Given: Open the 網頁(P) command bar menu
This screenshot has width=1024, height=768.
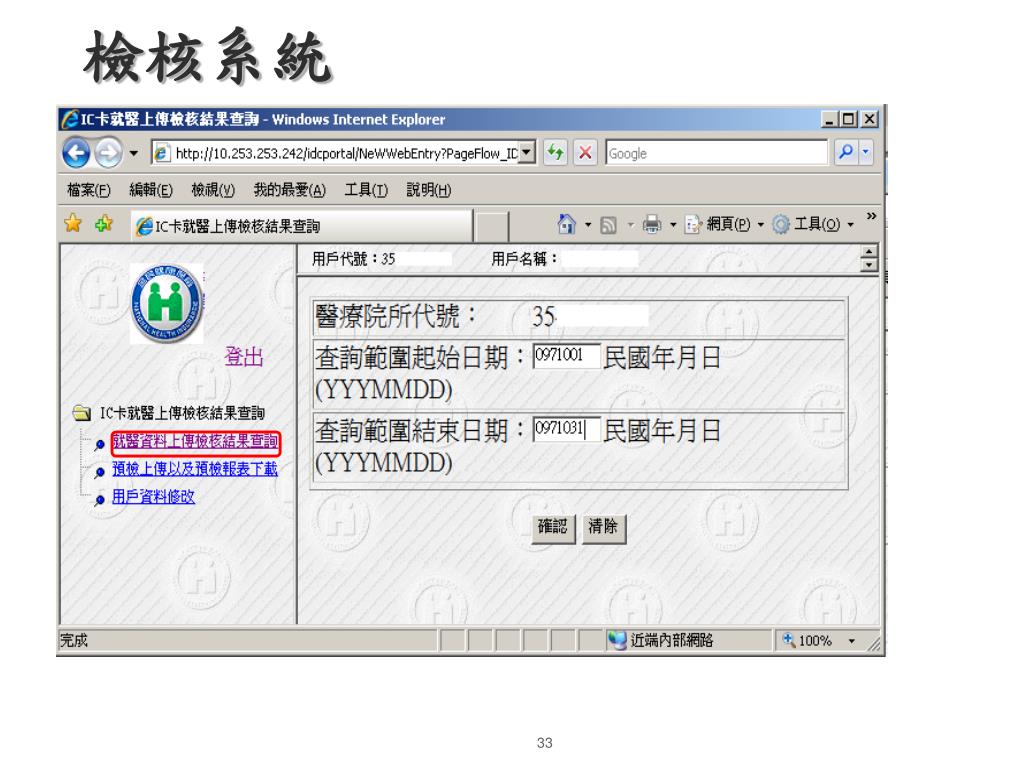Looking at the screenshot, I should pyautogui.click(x=724, y=225).
